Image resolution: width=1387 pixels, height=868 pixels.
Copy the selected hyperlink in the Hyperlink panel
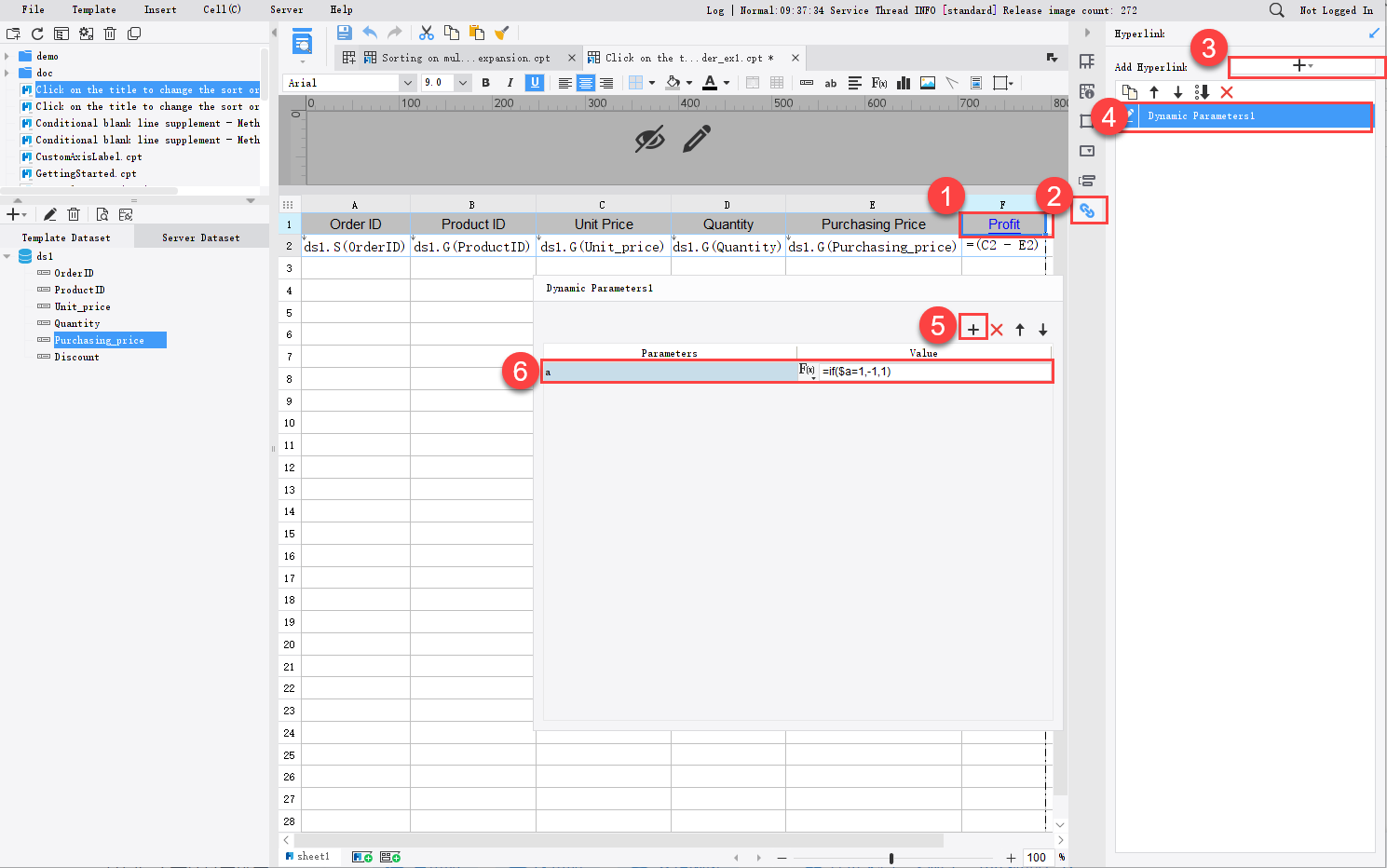coord(1130,92)
